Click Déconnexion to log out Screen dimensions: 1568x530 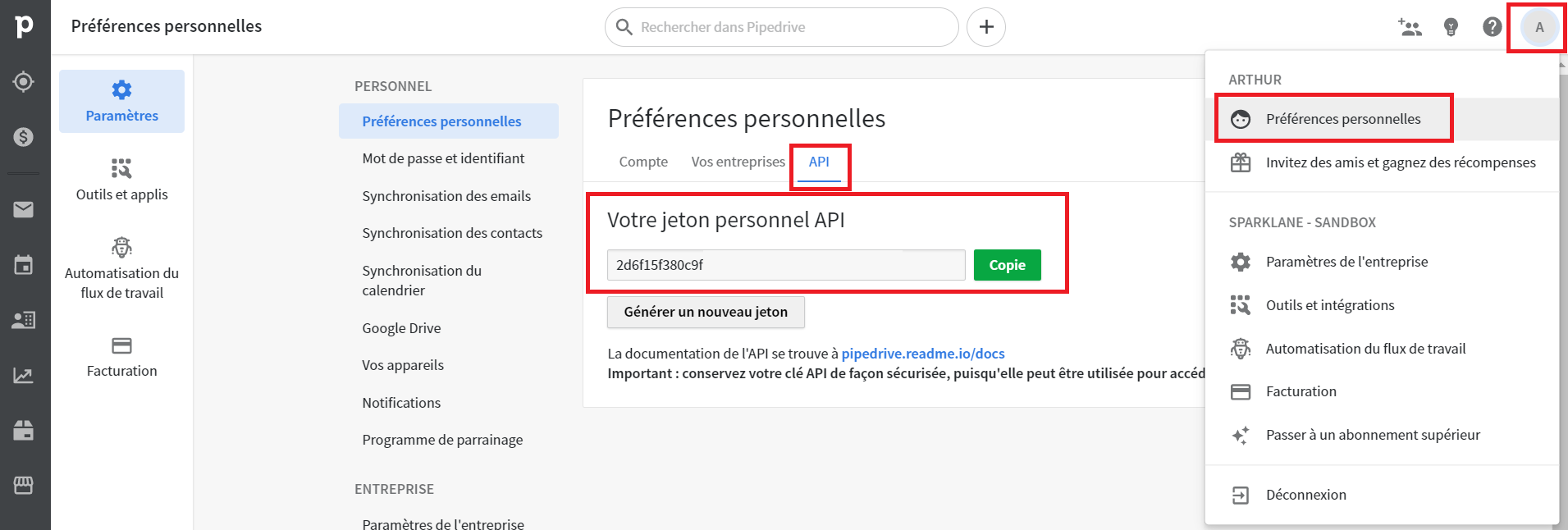(1382, 495)
